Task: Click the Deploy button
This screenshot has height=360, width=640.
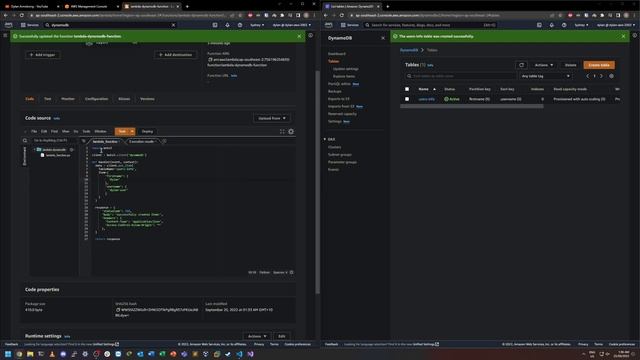Action: 147,131
